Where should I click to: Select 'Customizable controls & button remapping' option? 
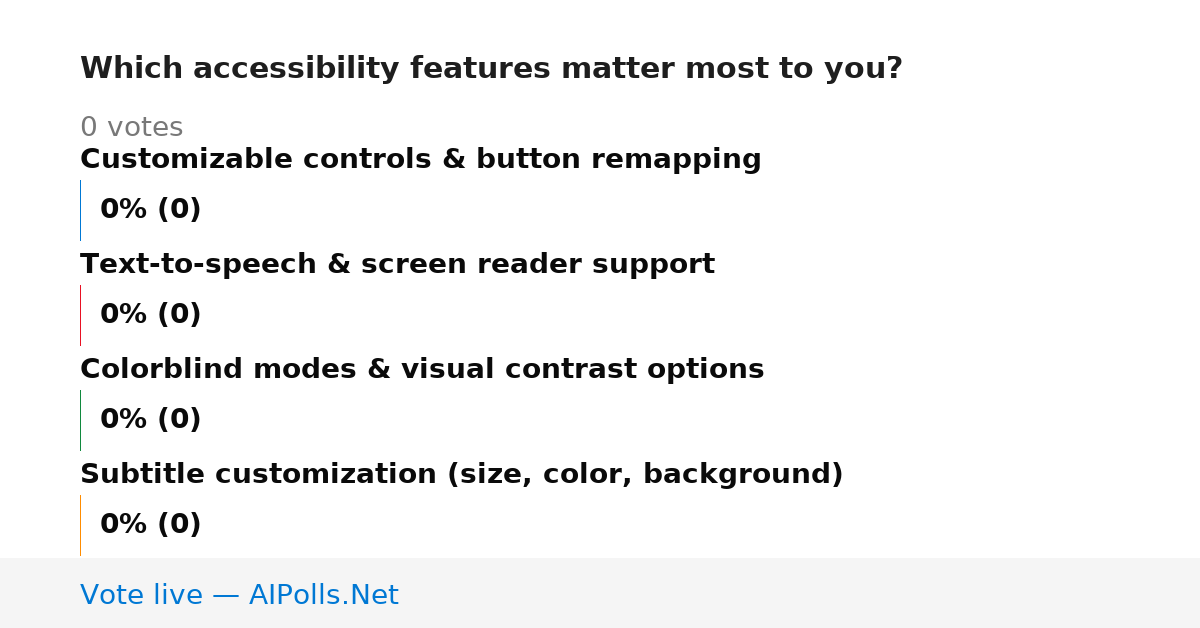(x=421, y=159)
